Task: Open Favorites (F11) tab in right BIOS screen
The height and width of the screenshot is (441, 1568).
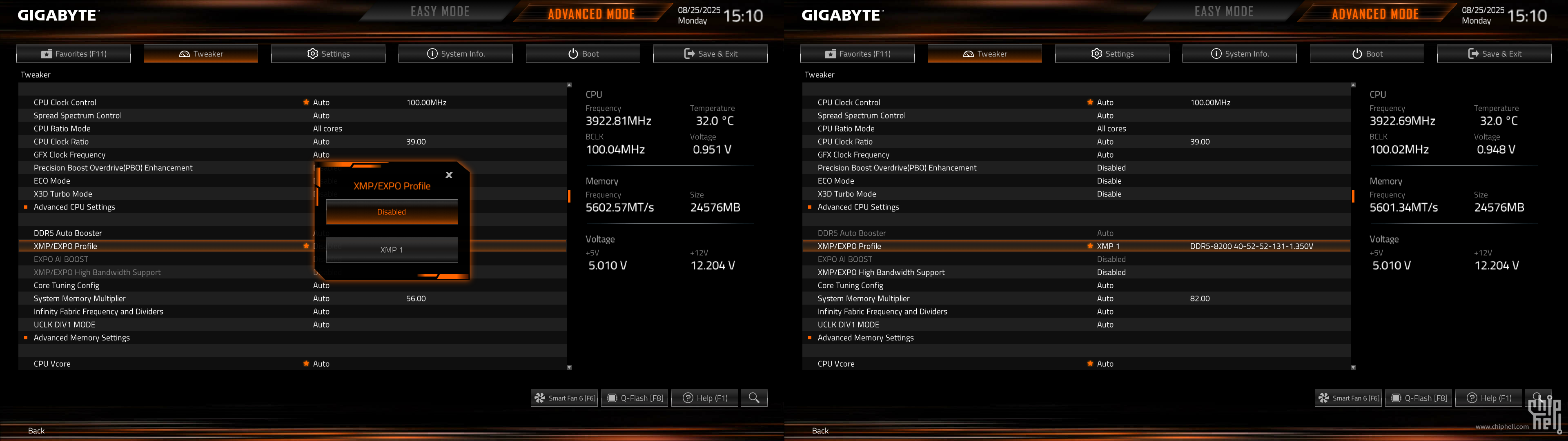Action: point(857,53)
